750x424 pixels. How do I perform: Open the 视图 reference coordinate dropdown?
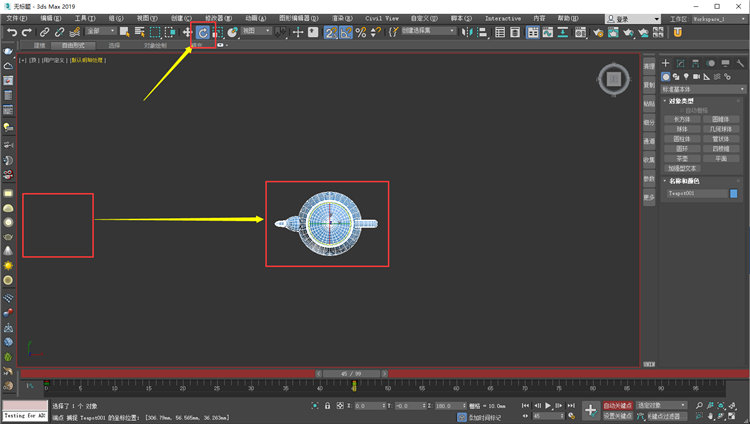tap(256, 31)
